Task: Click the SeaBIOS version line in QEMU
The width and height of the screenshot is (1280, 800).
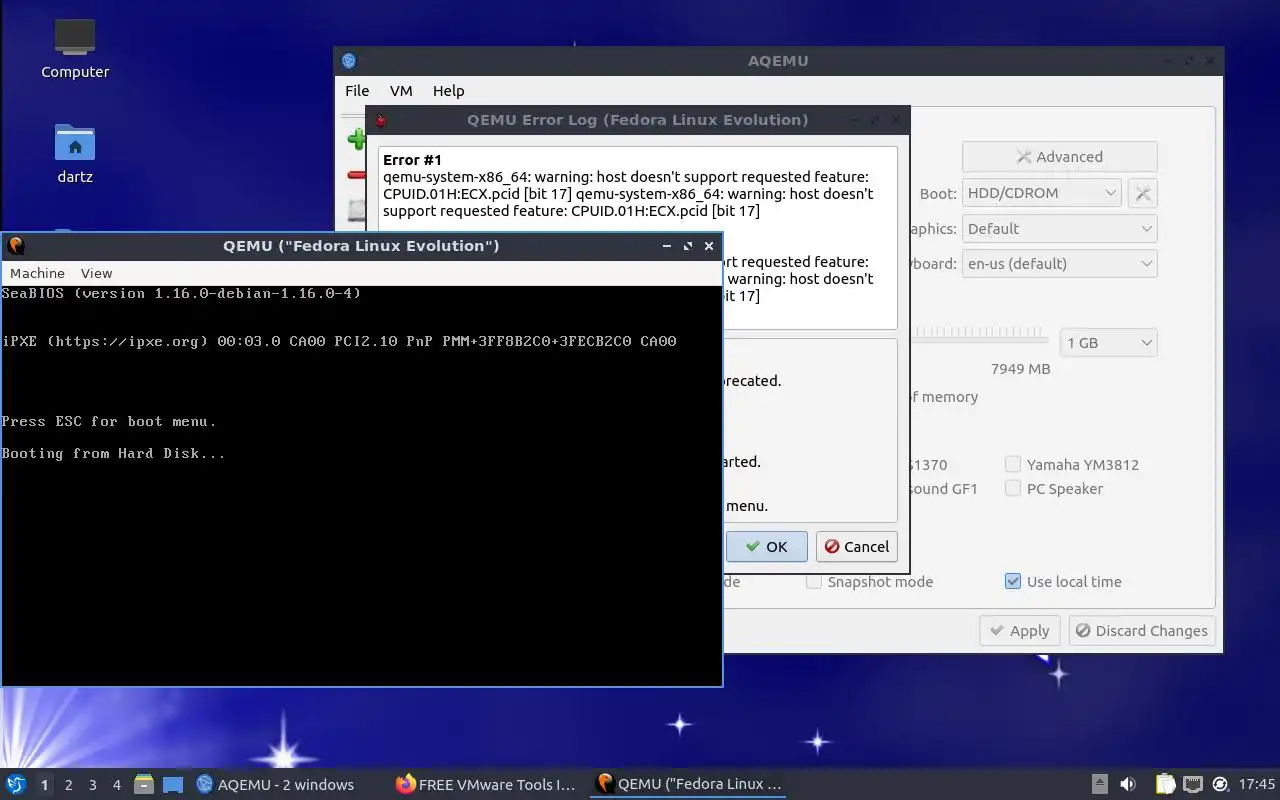Action: click(x=181, y=293)
